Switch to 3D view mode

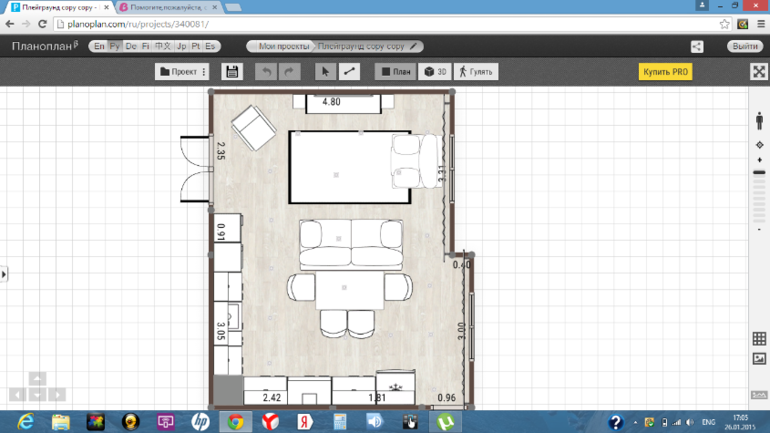tap(434, 72)
